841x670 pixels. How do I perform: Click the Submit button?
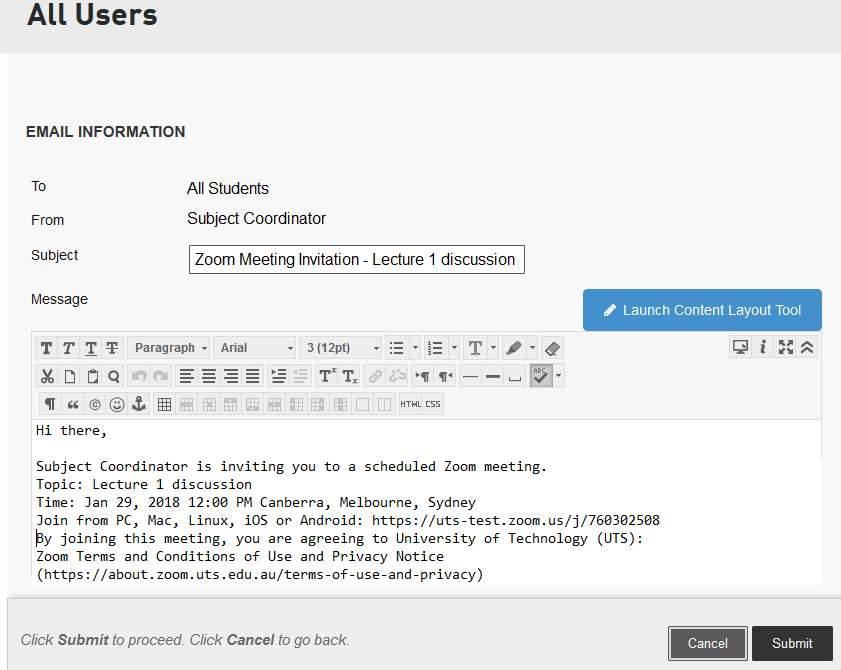pyautogui.click(x=792, y=643)
